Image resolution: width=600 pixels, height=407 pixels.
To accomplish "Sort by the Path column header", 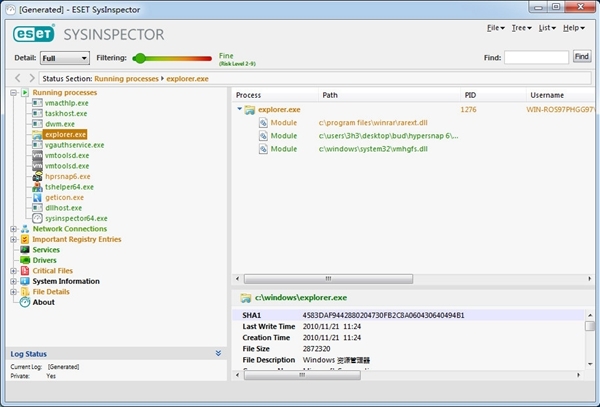I will coord(389,95).
